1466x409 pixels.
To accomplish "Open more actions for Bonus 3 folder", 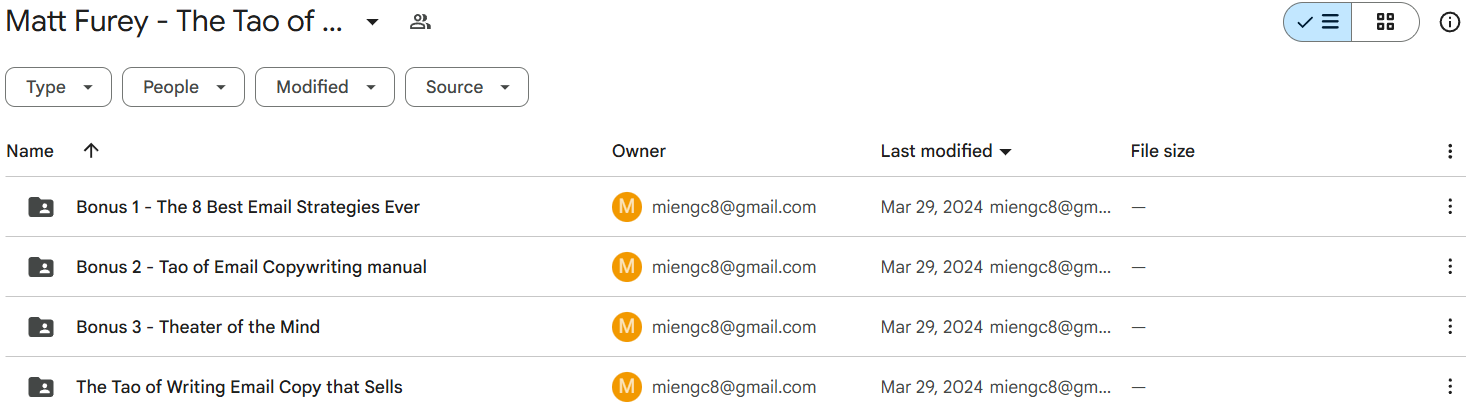I will point(1450,327).
